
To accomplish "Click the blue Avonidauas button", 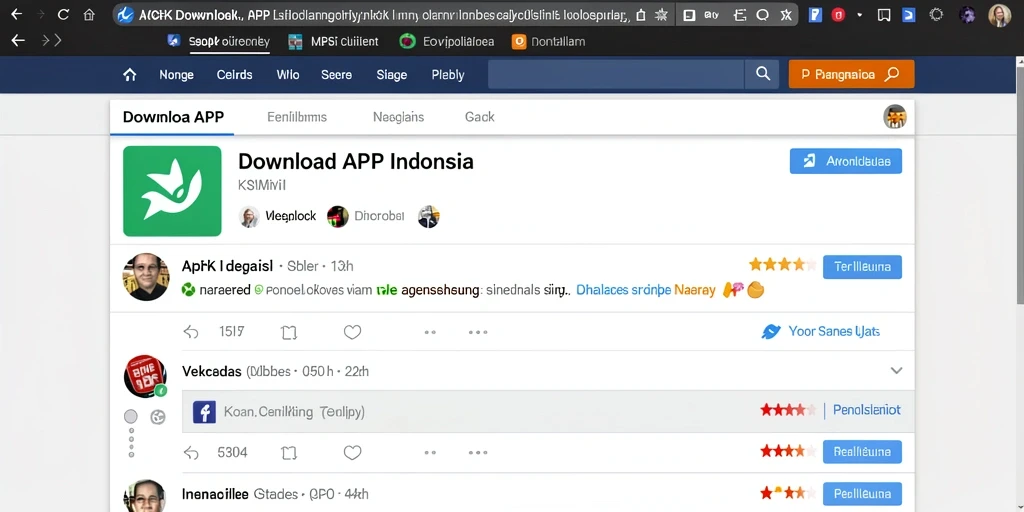I will [846, 161].
